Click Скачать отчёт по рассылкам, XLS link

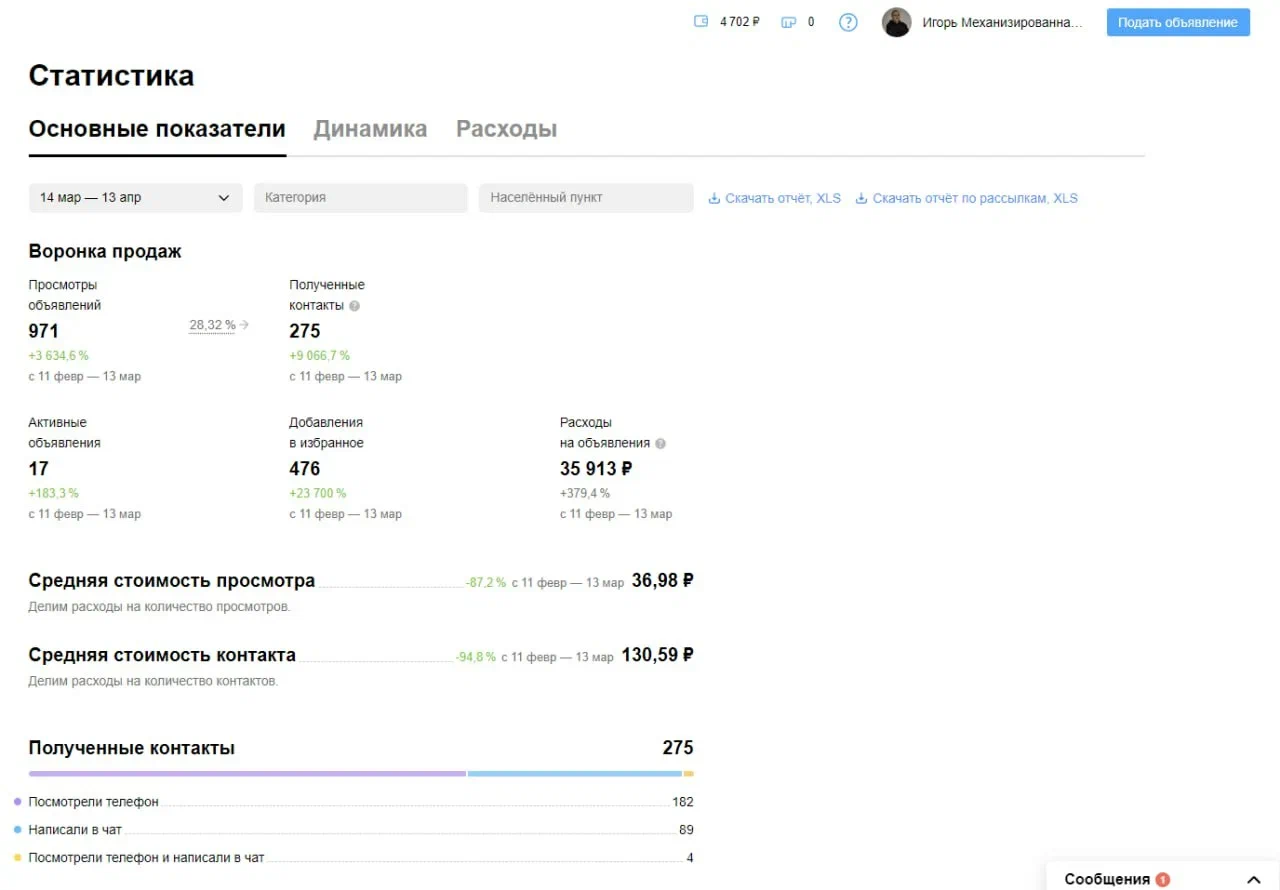975,198
